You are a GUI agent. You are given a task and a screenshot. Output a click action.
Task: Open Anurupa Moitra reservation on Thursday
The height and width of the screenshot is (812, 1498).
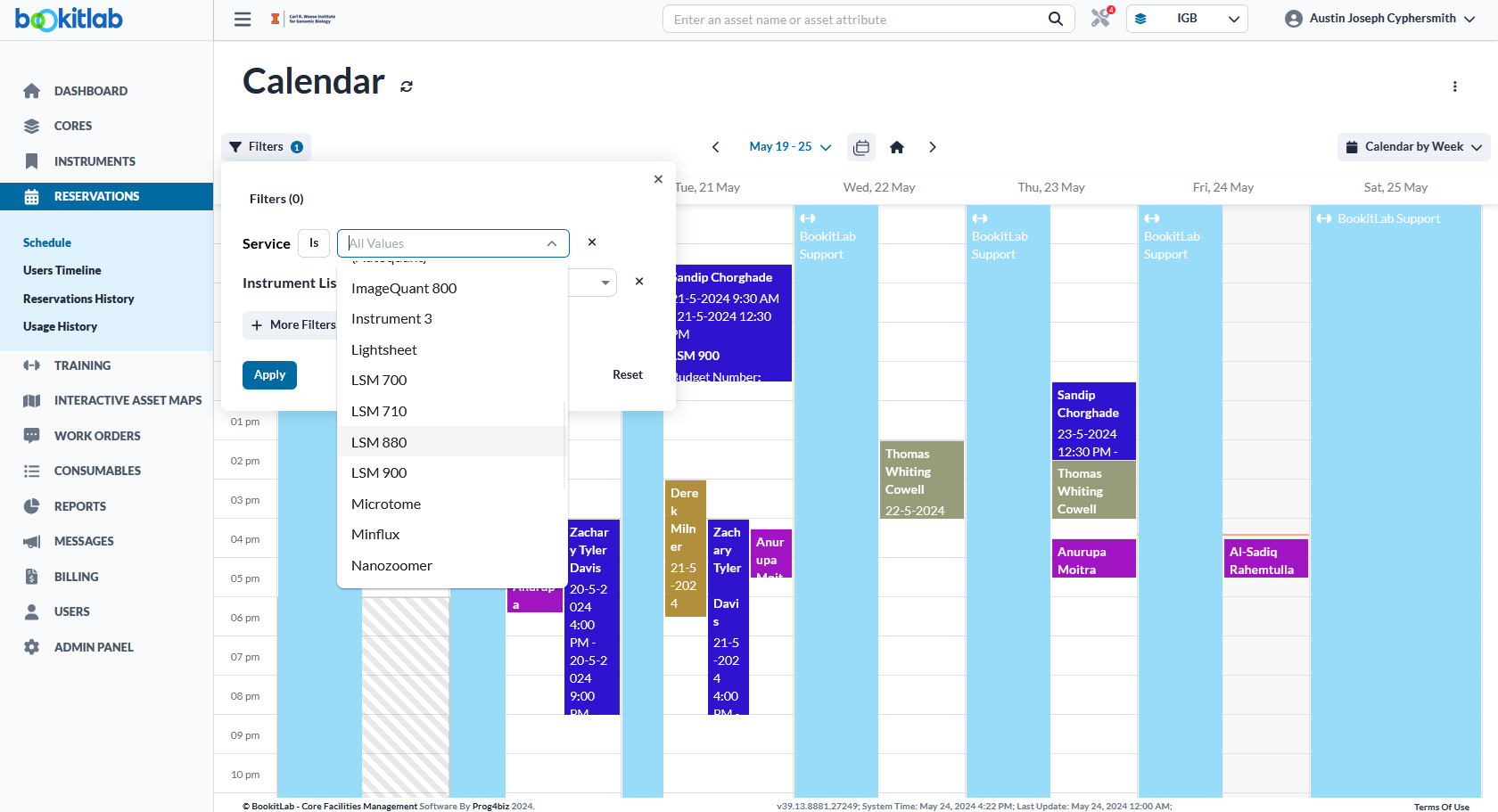point(1093,559)
